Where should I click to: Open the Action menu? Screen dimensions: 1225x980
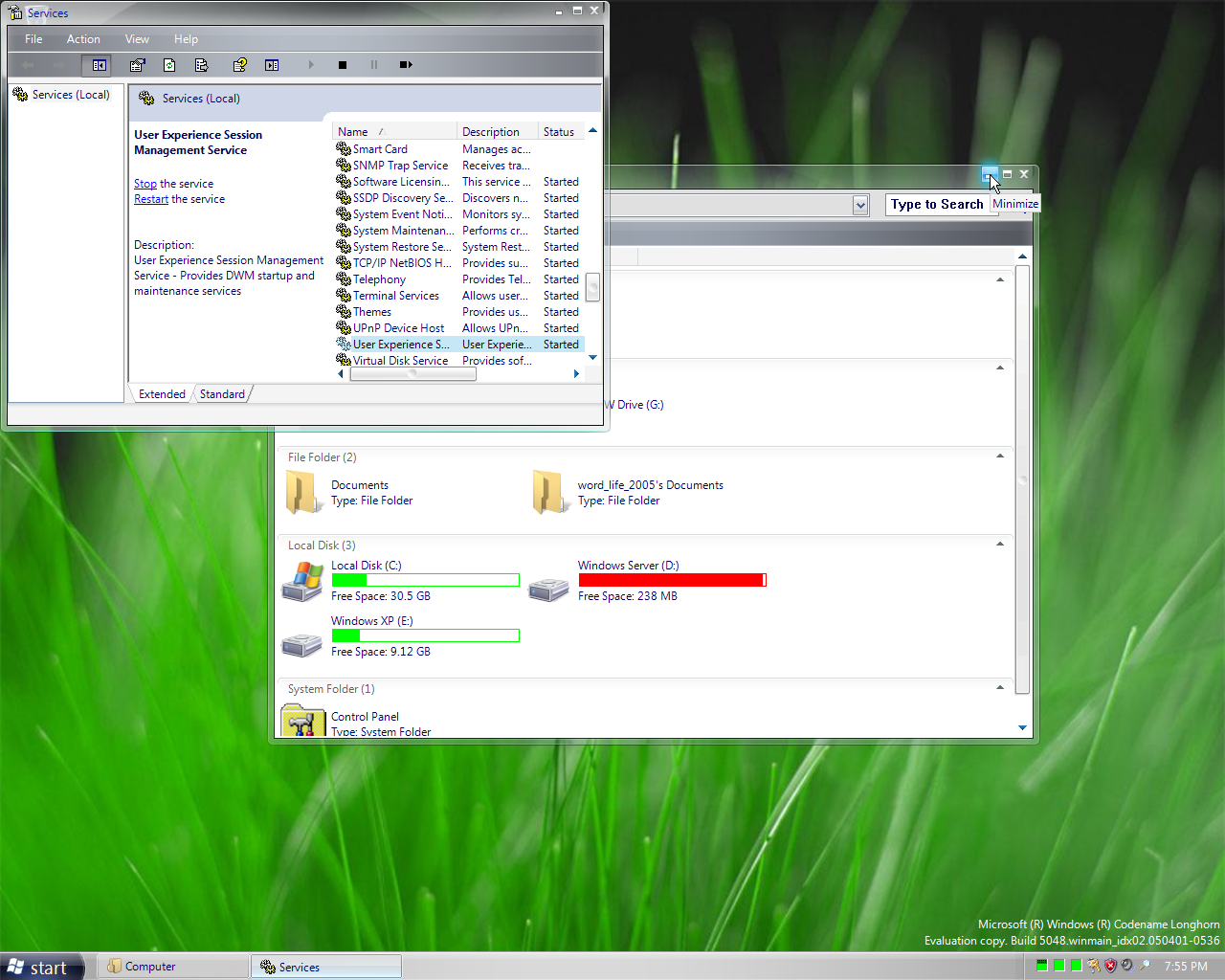(x=83, y=39)
